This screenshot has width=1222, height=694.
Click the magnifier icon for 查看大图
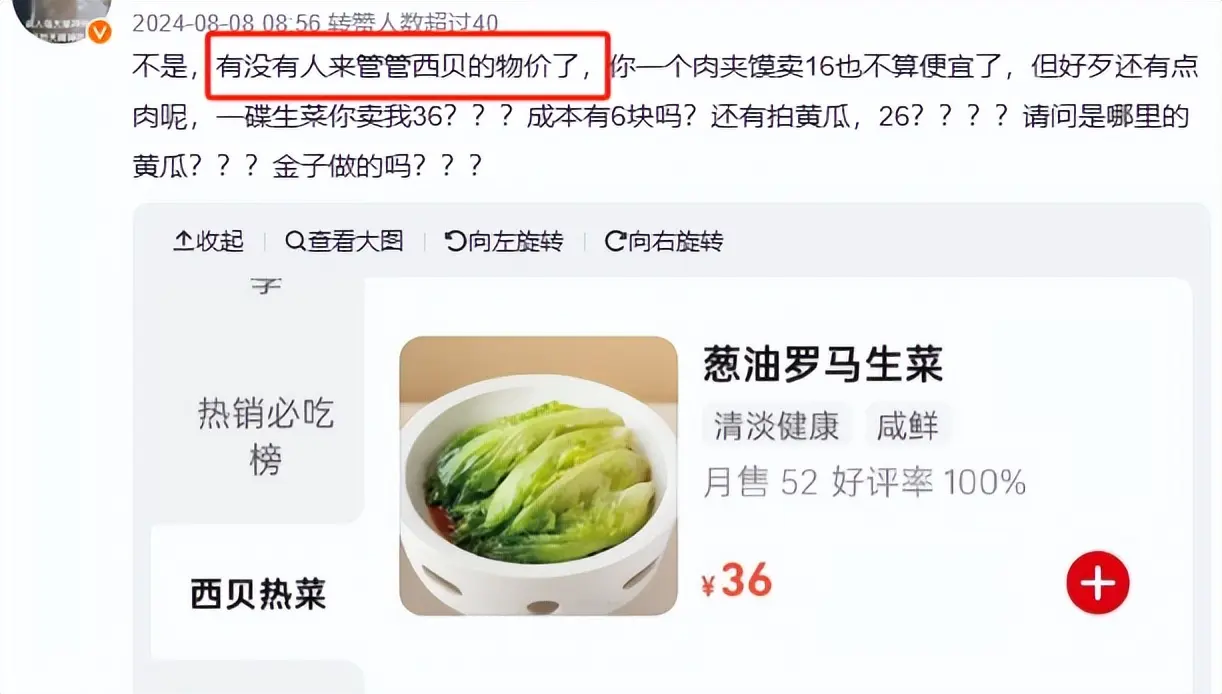pyautogui.click(x=295, y=241)
